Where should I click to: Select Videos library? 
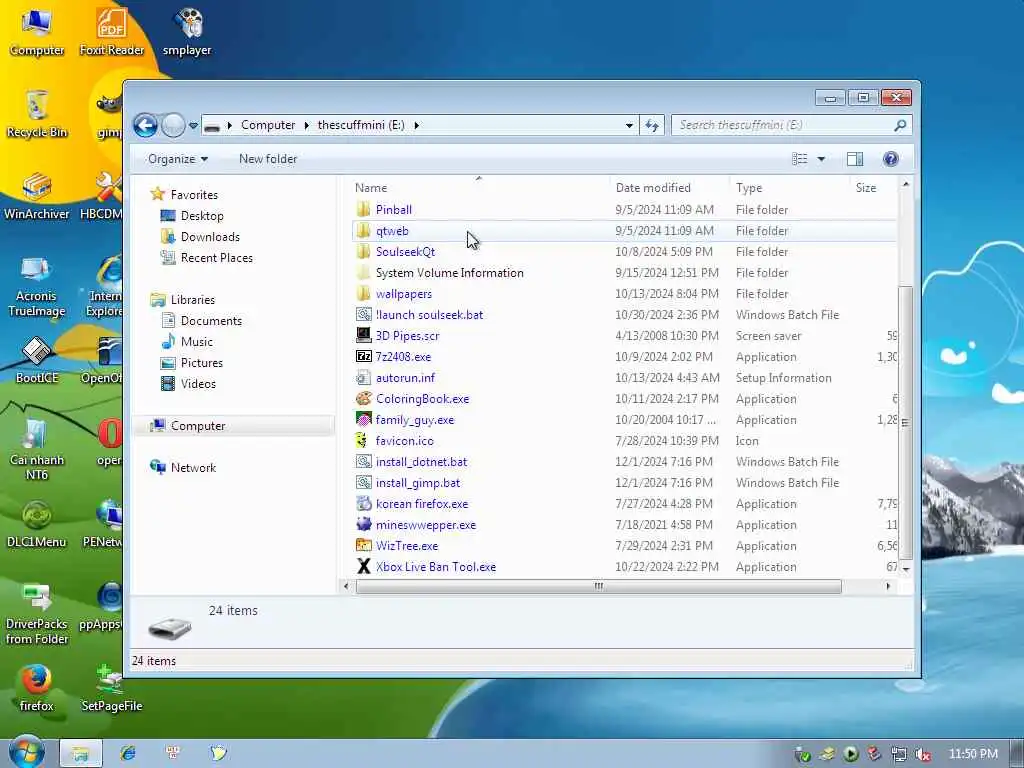click(199, 383)
